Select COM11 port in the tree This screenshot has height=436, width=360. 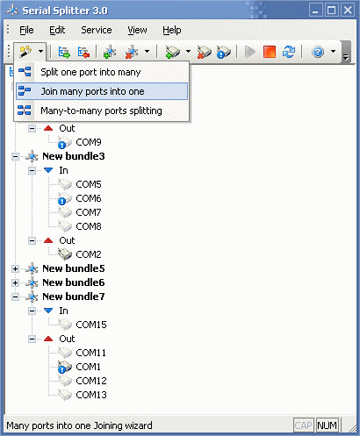tap(91, 353)
